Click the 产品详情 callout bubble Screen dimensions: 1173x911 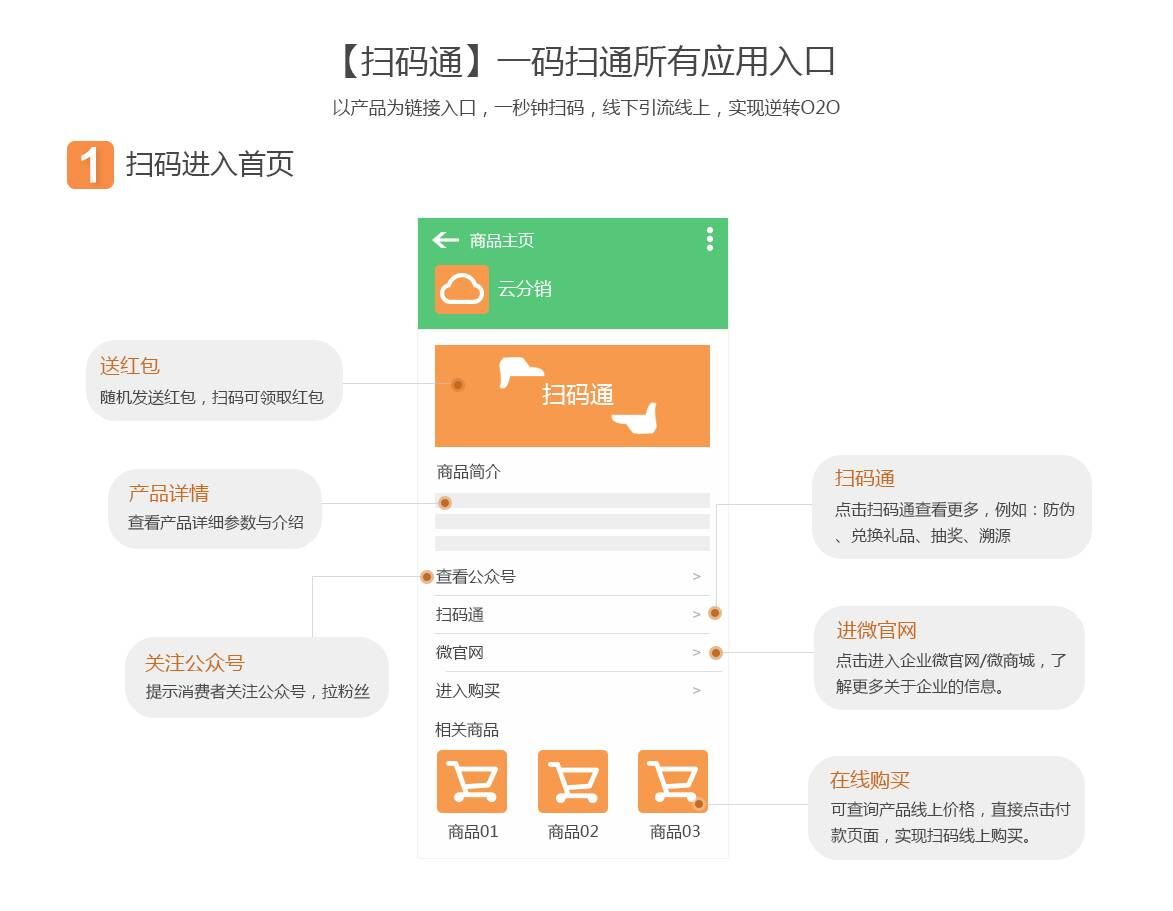(x=214, y=508)
